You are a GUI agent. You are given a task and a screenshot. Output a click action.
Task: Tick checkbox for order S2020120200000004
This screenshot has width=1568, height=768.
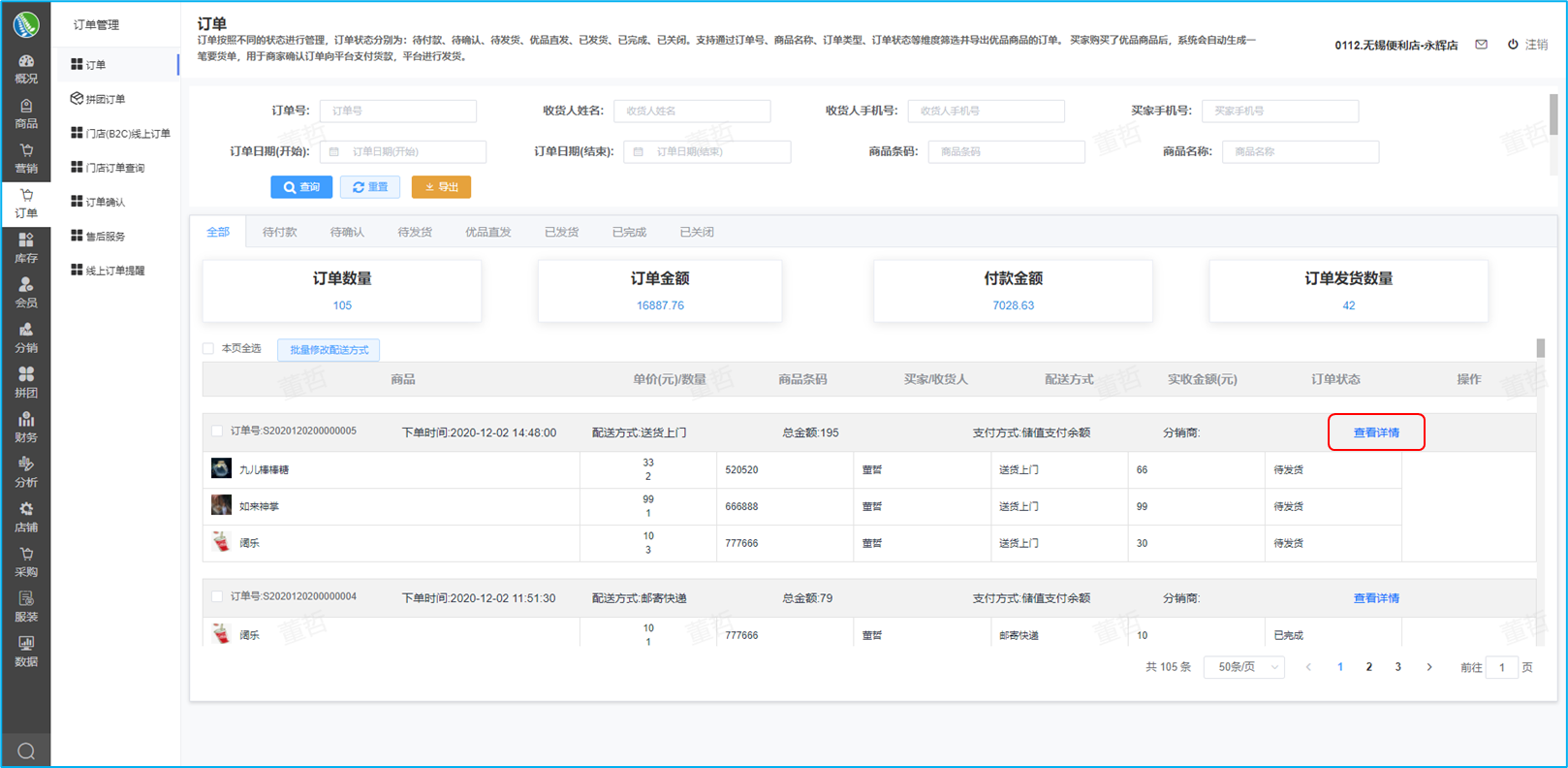tap(217, 597)
